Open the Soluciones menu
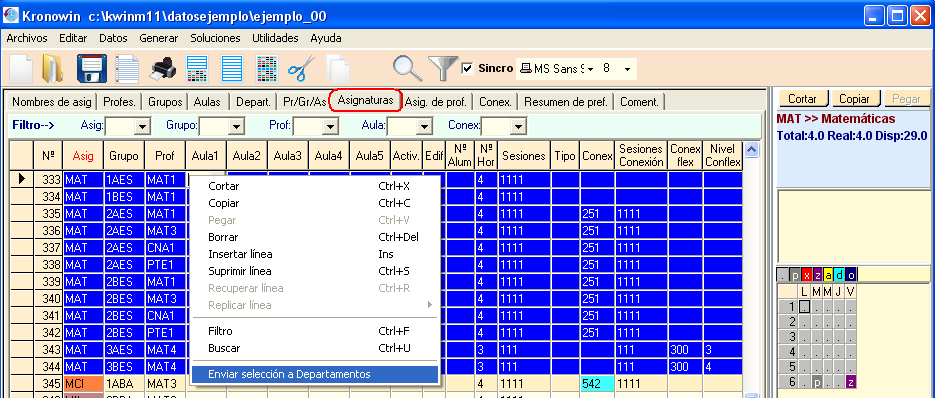This screenshot has height=398, width=935. pyautogui.click(x=215, y=38)
